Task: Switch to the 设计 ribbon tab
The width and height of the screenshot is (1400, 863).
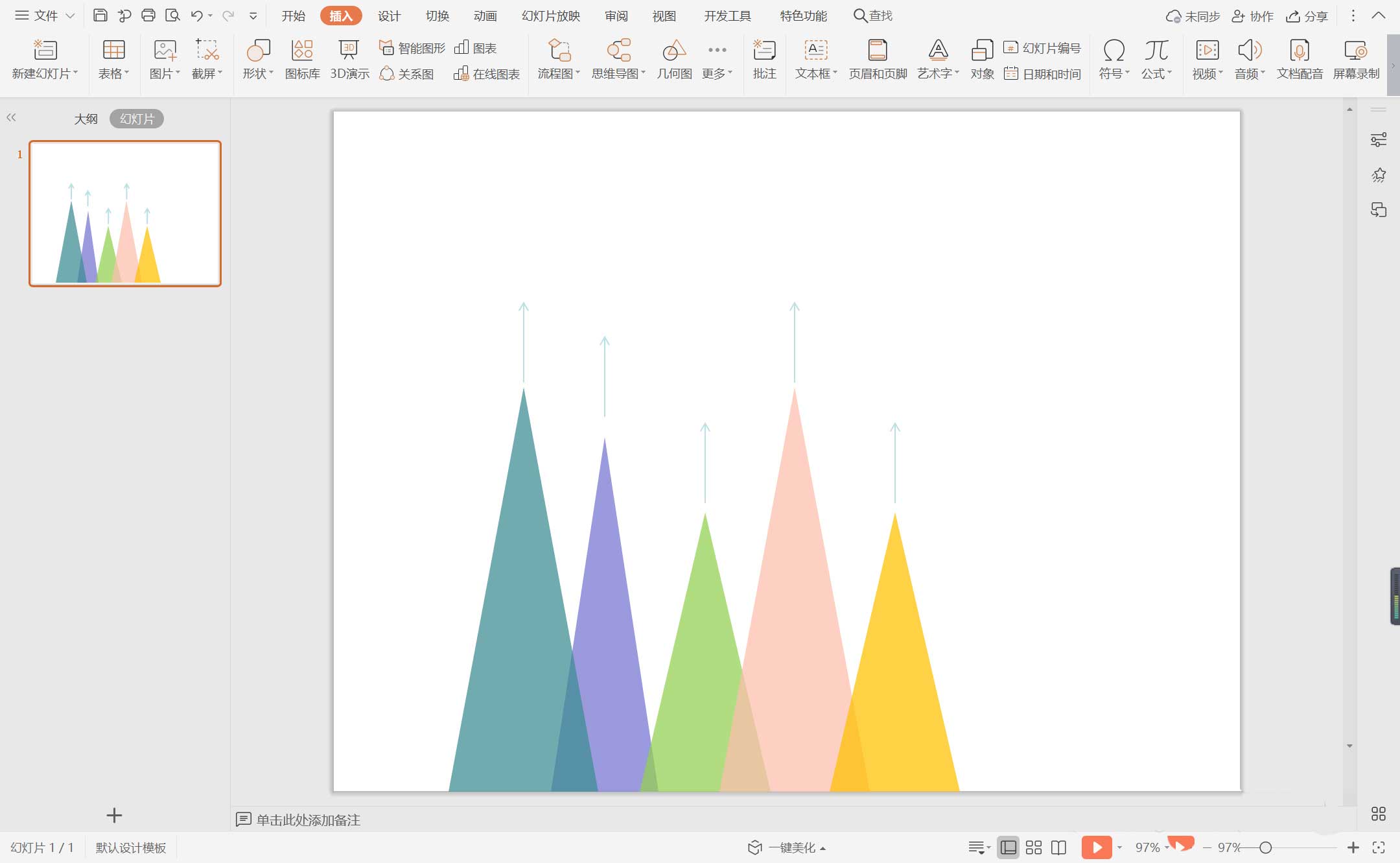Action: (x=389, y=16)
